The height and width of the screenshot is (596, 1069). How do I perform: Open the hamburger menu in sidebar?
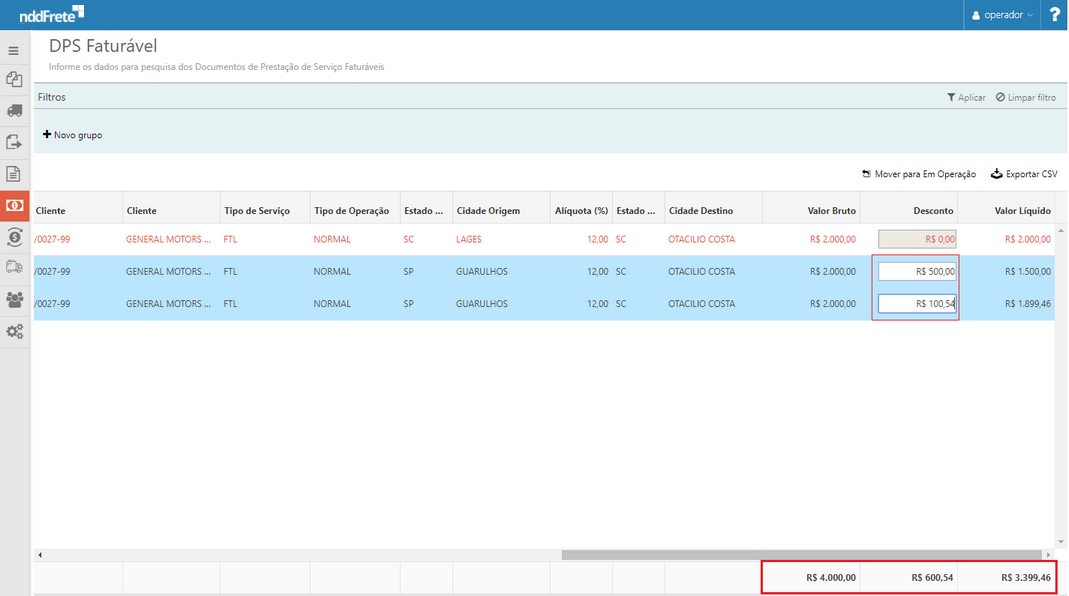[x=14, y=51]
